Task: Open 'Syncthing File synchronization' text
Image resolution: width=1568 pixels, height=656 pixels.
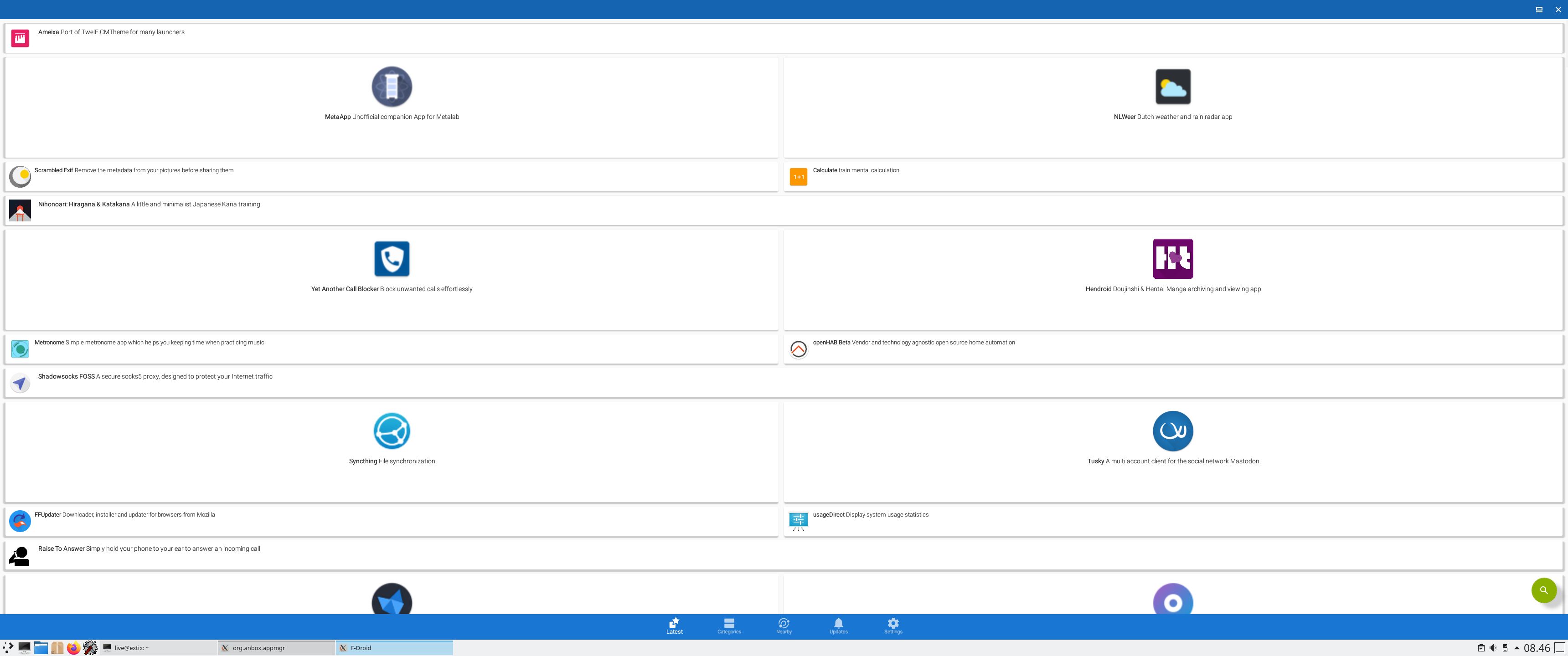Action: coord(392,461)
